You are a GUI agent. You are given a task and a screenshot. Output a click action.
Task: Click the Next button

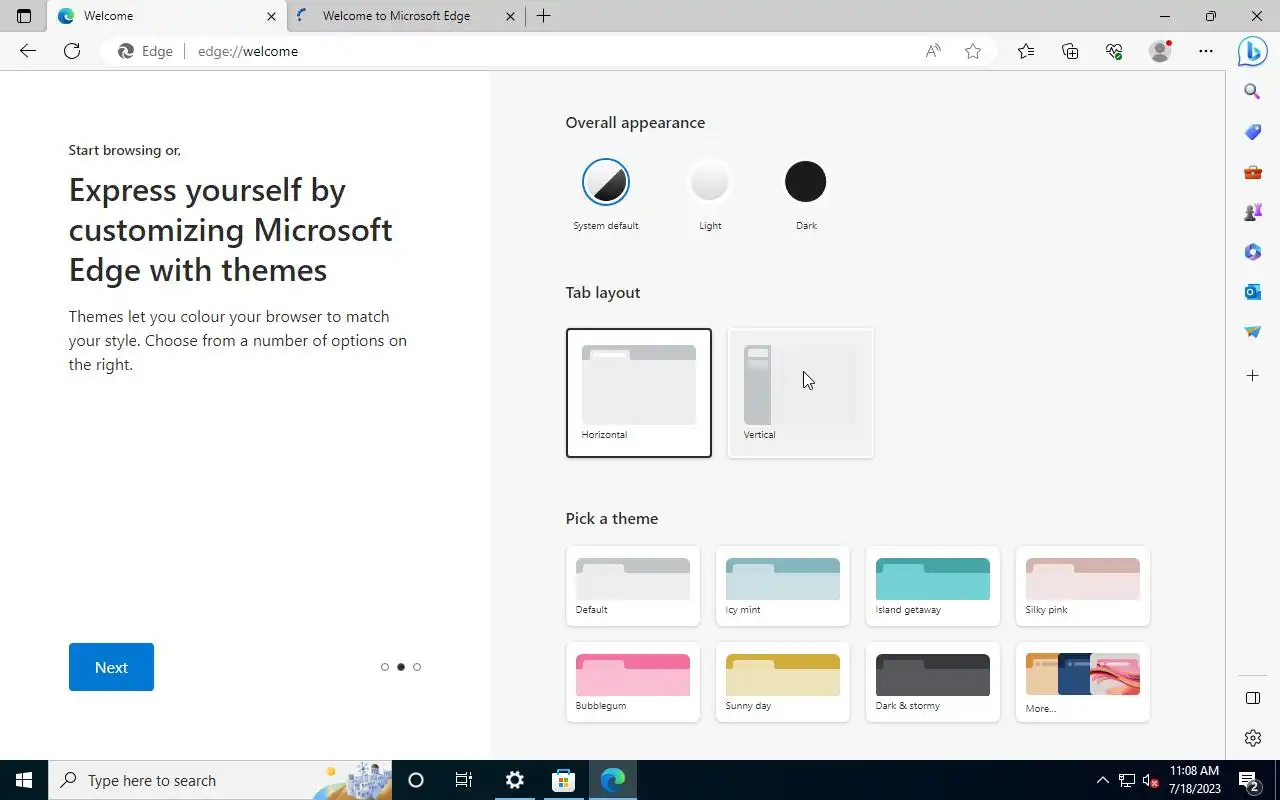(111, 667)
